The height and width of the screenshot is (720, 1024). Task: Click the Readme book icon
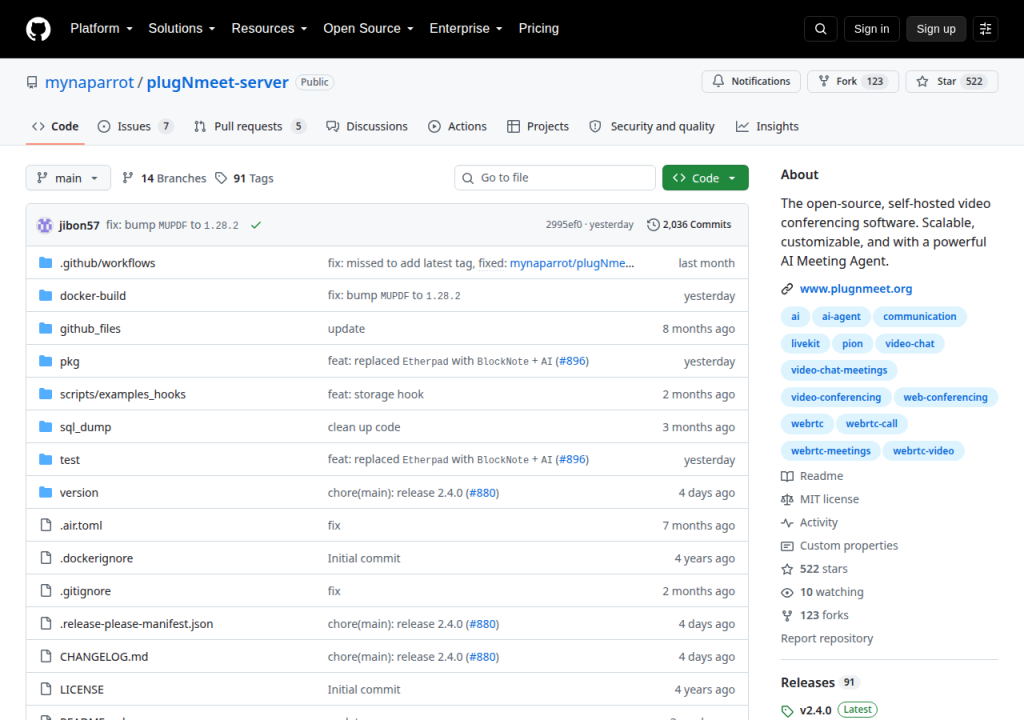[x=787, y=476]
